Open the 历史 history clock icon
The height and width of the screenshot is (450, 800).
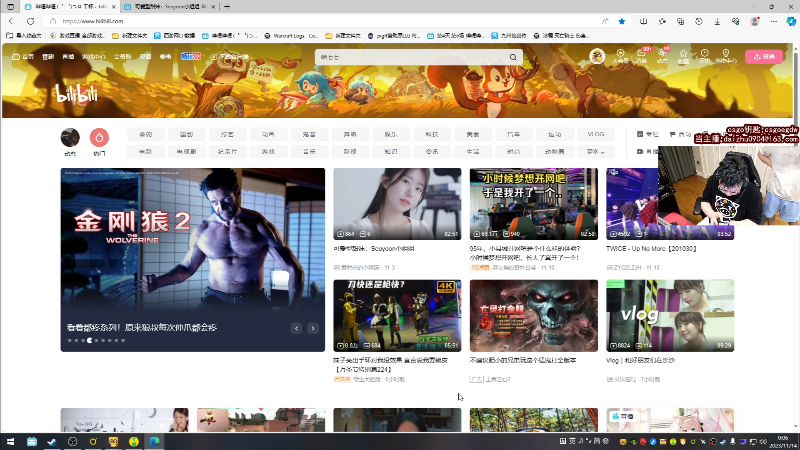click(705, 56)
